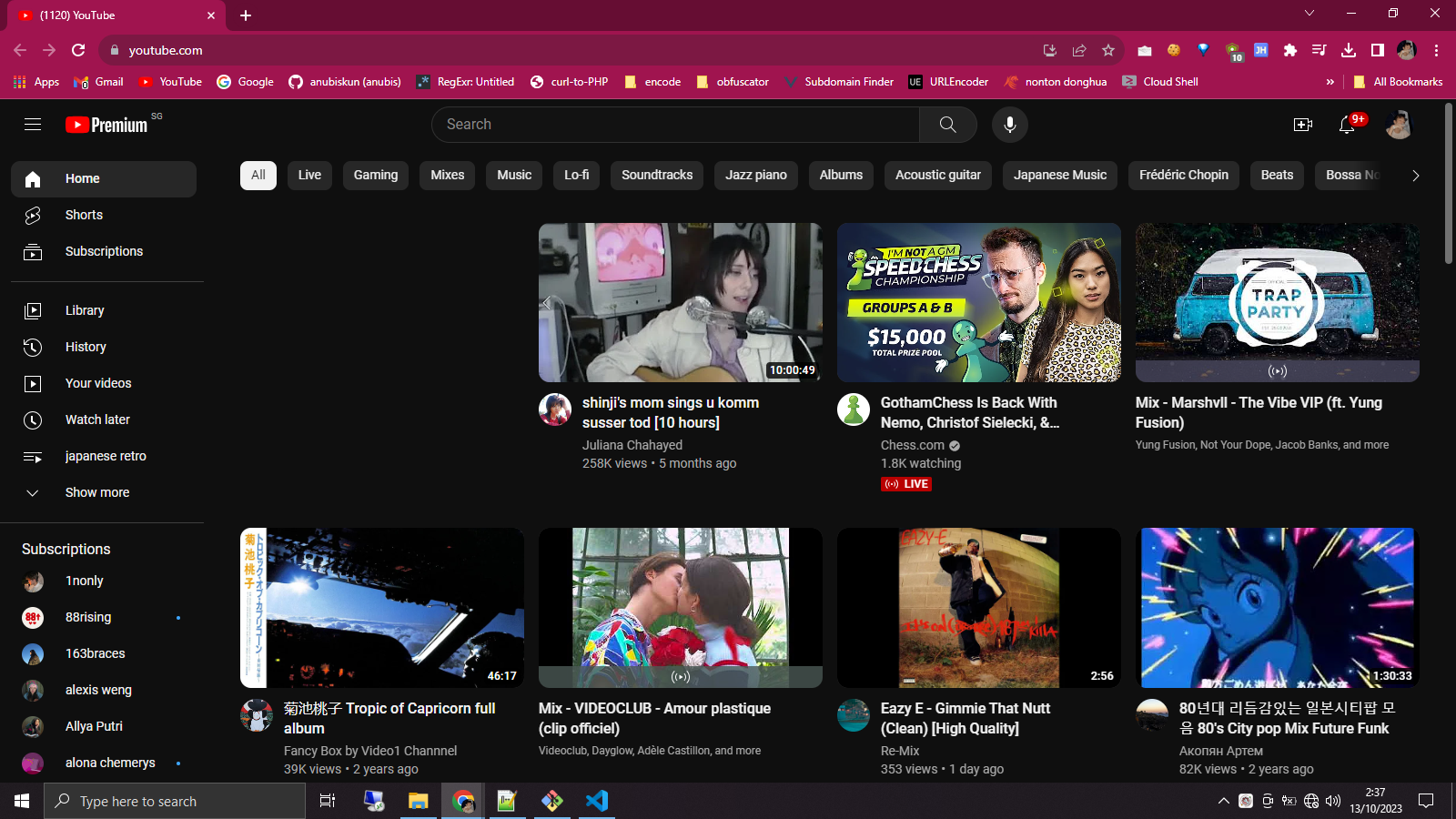Show hidden system tray icons
The width and height of the screenshot is (1456, 819).
click(x=1223, y=801)
